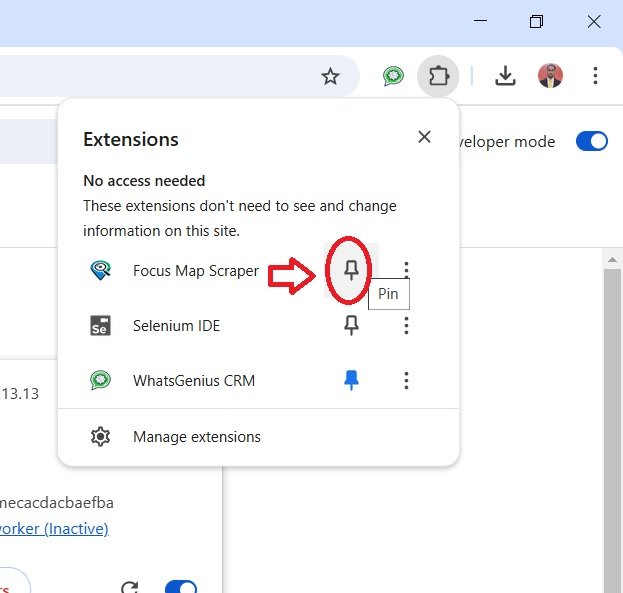Screen dimensions: 623x593
Task: Open the Chrome profile avatar
Action: tap(550, 76)
